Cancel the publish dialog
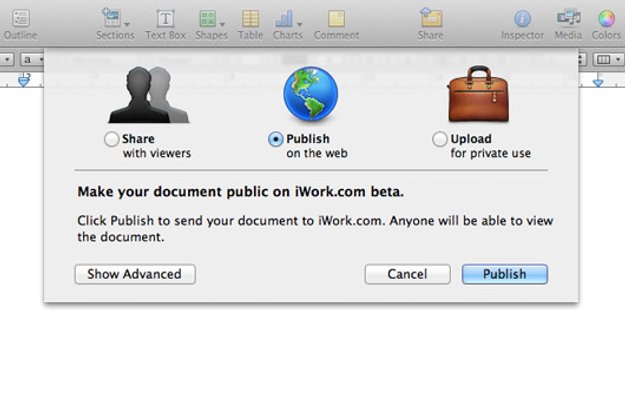 407,274
